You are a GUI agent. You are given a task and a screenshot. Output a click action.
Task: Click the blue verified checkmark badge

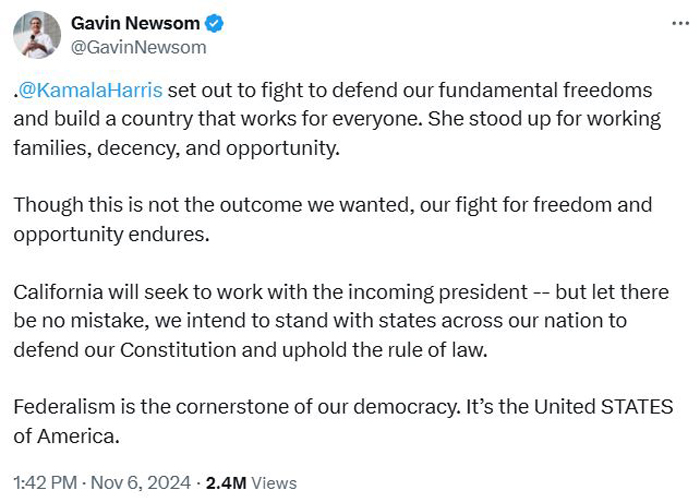point(214,23)
